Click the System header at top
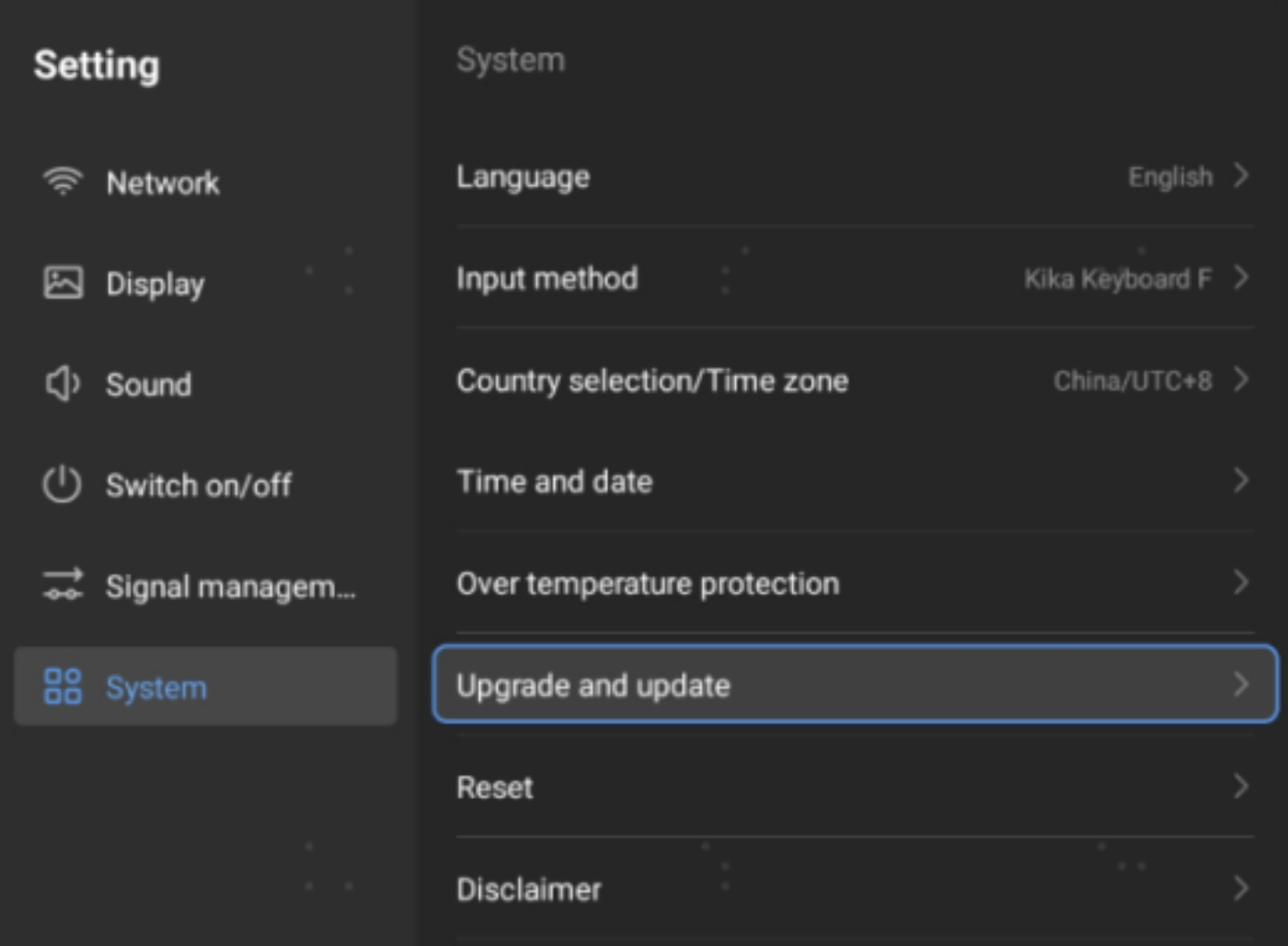This screenshot has width=1288, height=946. (511, 60)
